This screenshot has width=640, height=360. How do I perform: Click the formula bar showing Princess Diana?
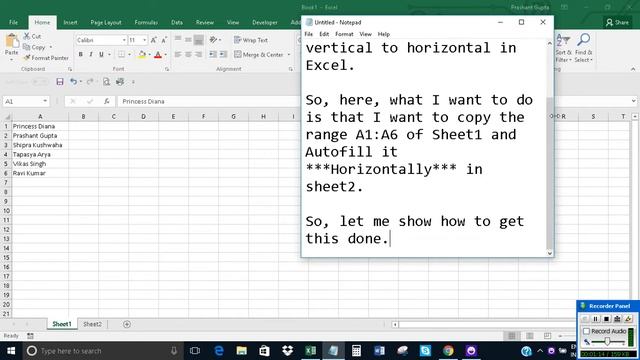tap(208, 101)
